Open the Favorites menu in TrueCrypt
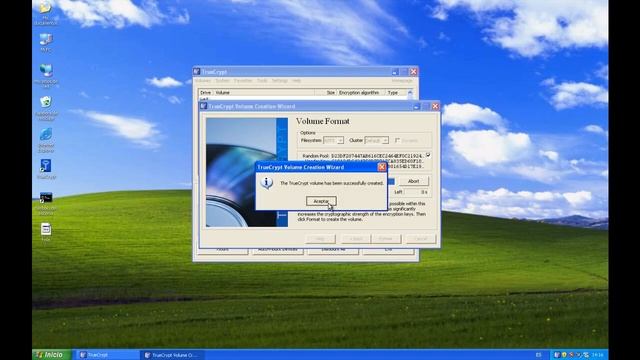This screenshot has height=360, width=640. 243,81
